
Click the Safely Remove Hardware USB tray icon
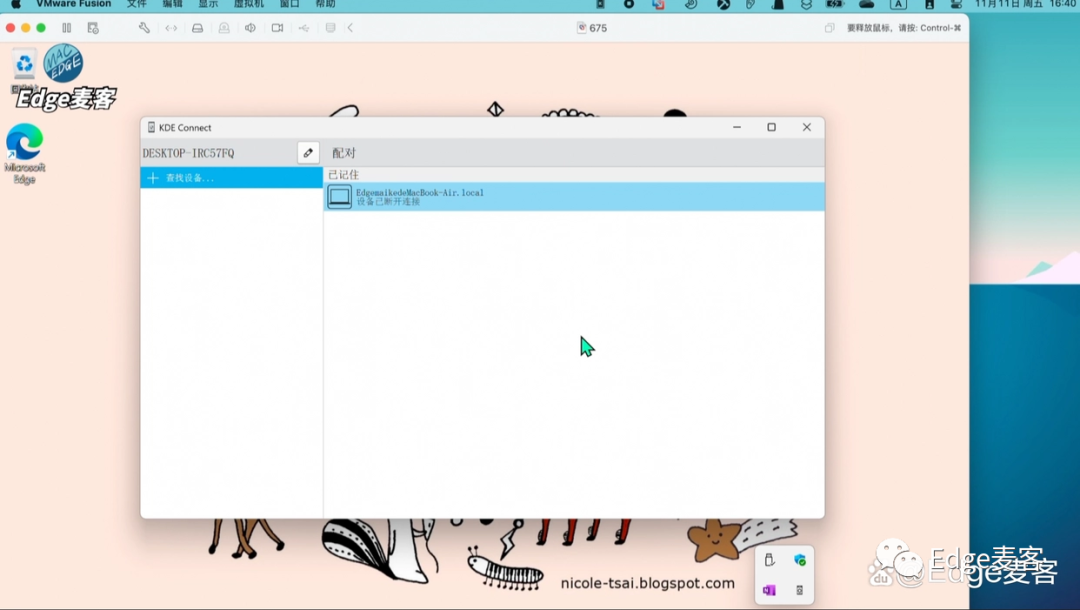pos(769,560)
